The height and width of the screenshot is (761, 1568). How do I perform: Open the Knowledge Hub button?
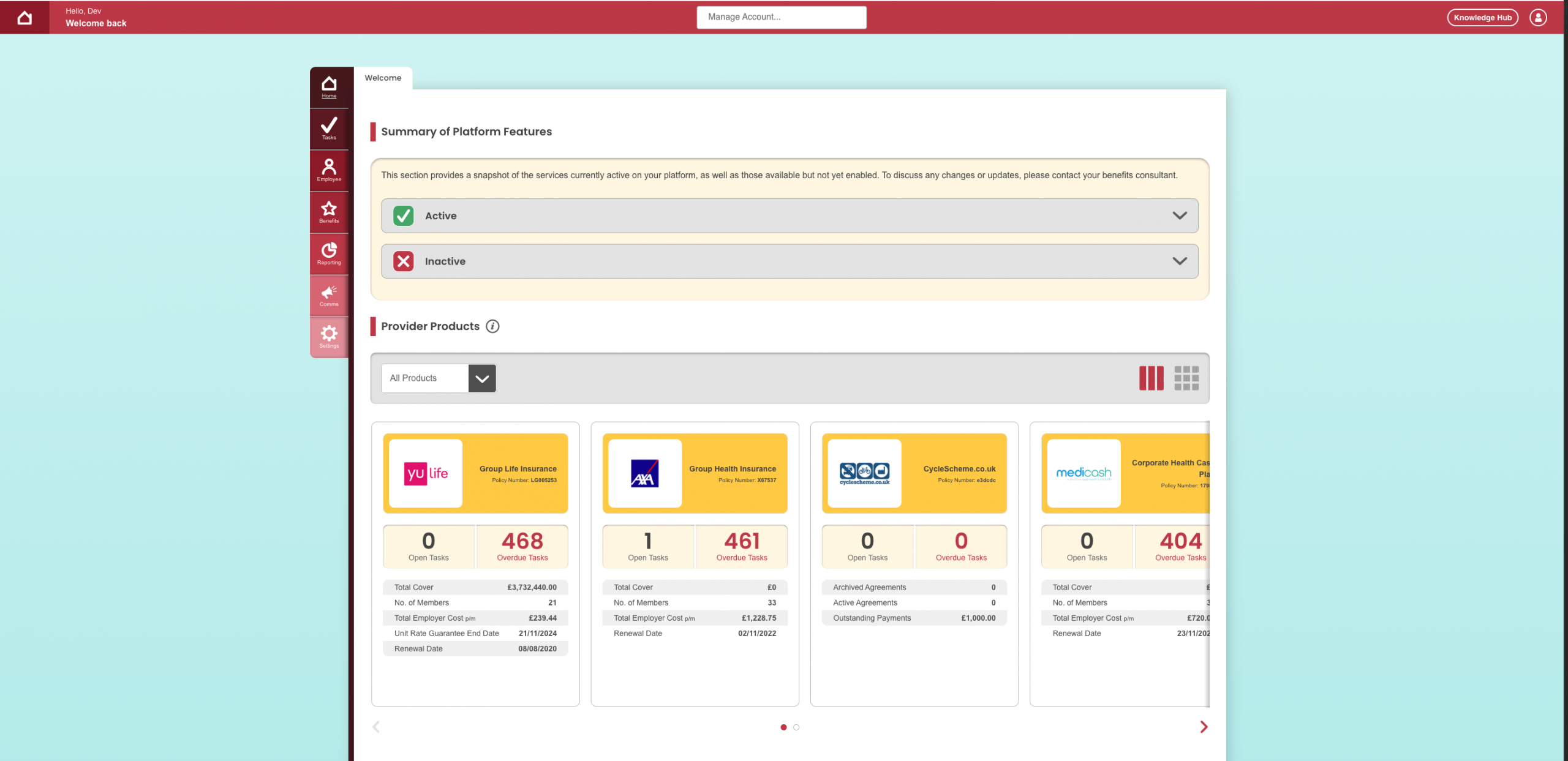click(x=1482, y=17)
